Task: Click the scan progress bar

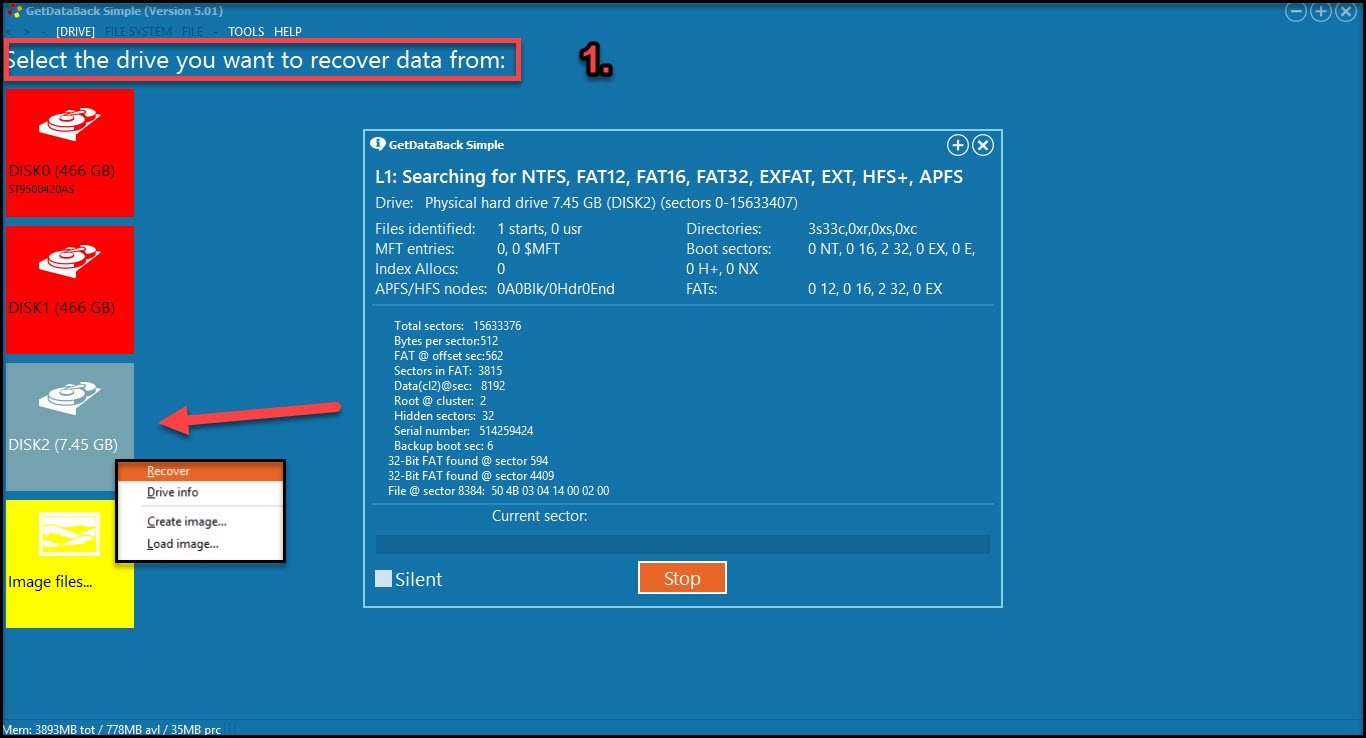Action: coord(683,544)
